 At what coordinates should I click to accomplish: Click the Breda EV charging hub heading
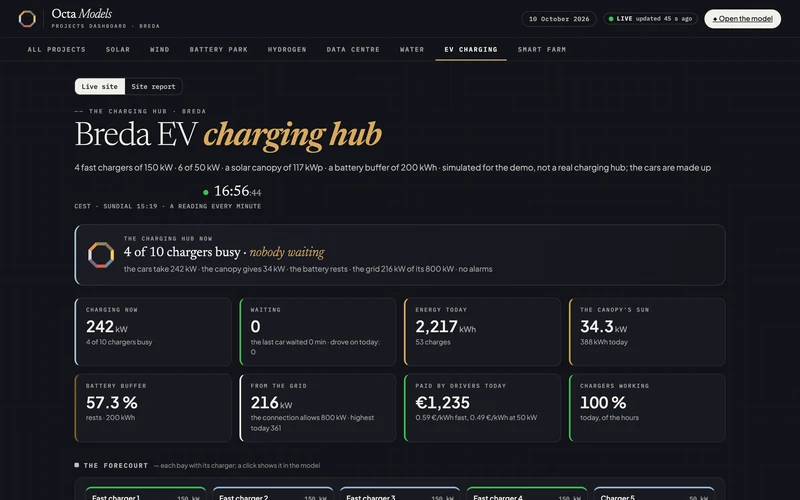click(x=228, y=135)
